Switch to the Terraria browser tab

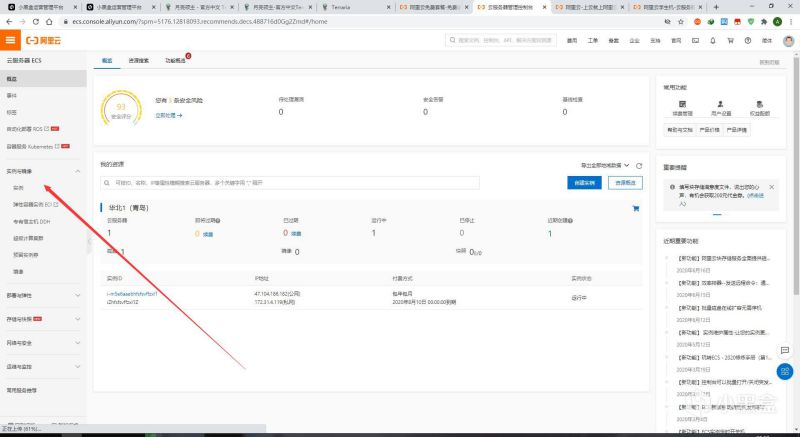357,7
